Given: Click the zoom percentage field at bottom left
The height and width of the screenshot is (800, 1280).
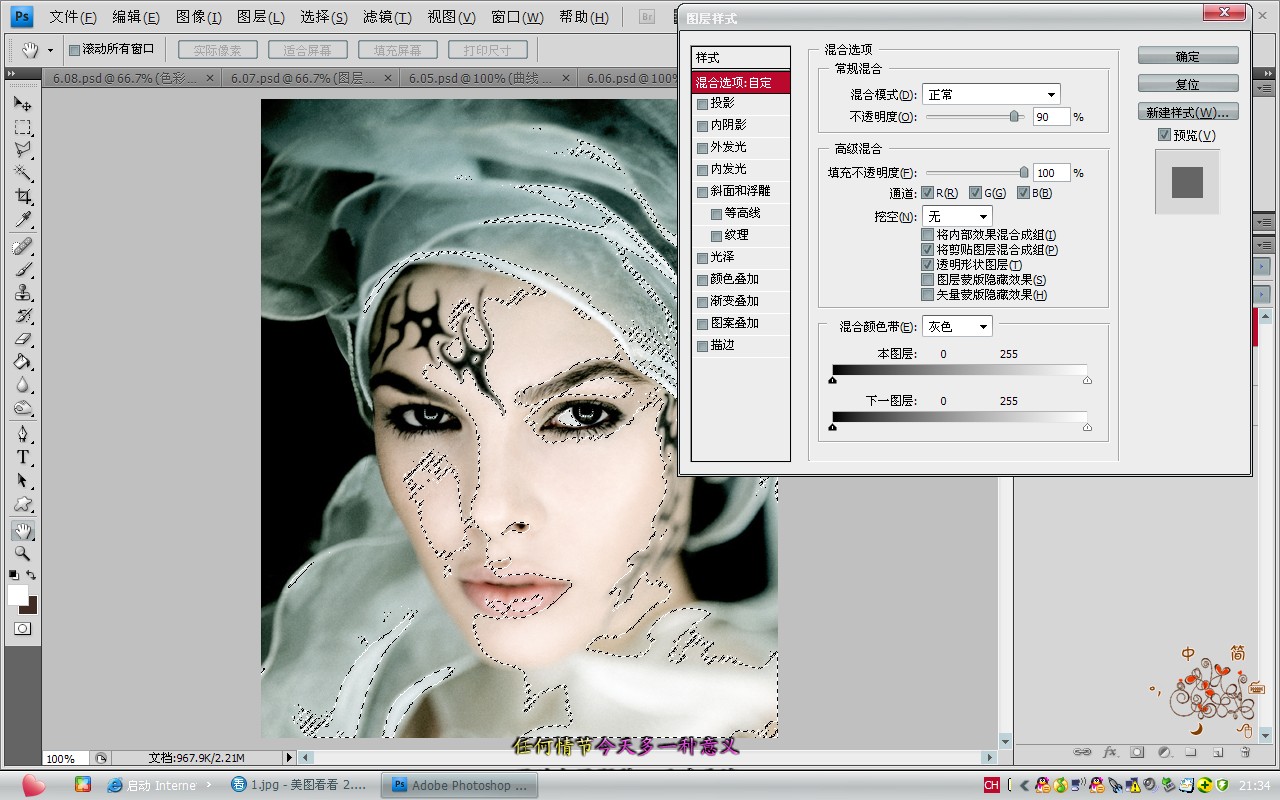Looking at the screenshot, I should (66, 759).
